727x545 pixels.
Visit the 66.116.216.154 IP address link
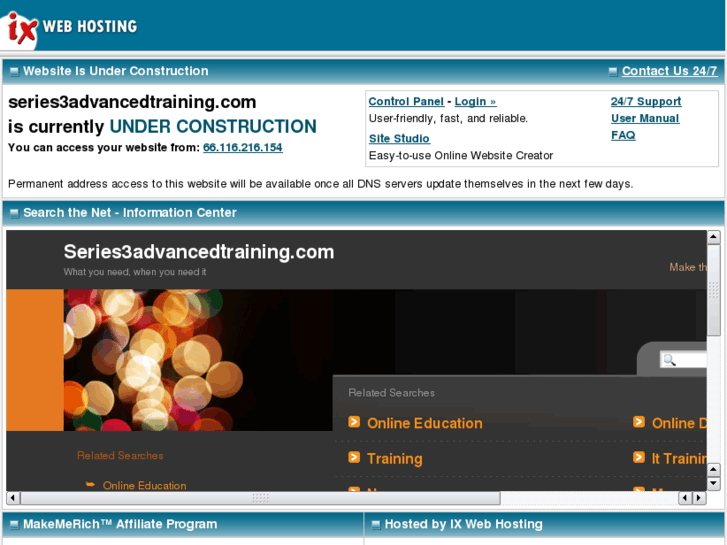pos(242,147)
